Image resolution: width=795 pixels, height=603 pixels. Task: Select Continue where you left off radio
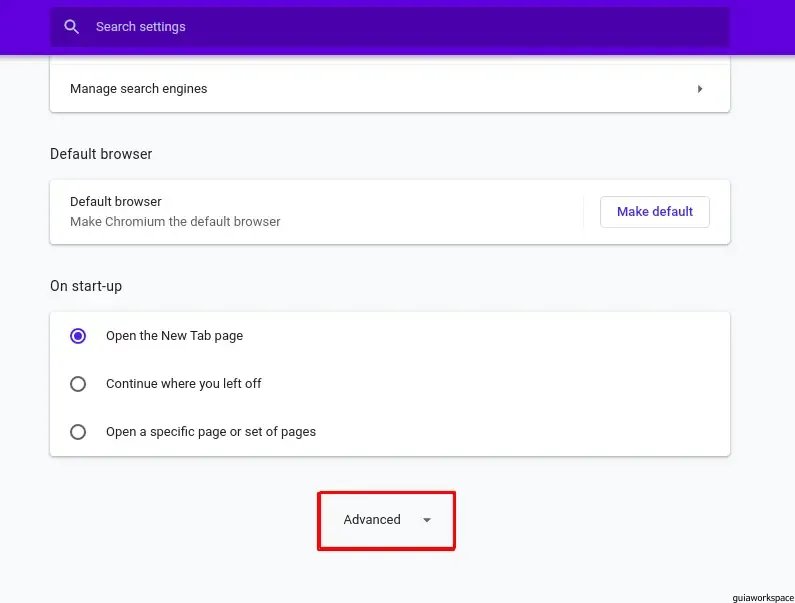coord(78,384)
